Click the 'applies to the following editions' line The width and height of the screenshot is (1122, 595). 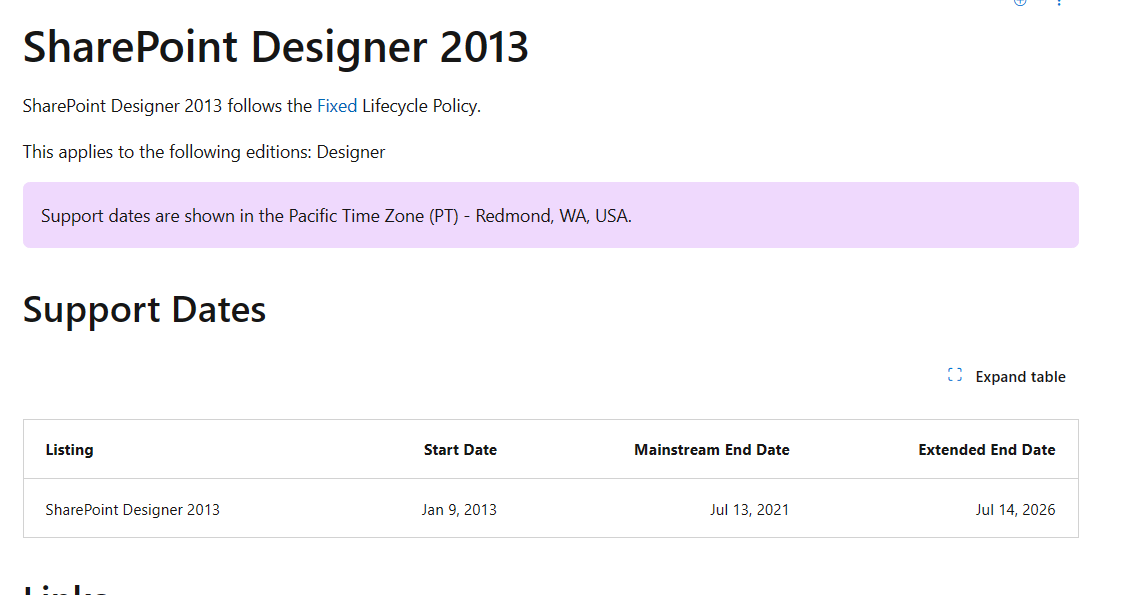pos(204,152)
